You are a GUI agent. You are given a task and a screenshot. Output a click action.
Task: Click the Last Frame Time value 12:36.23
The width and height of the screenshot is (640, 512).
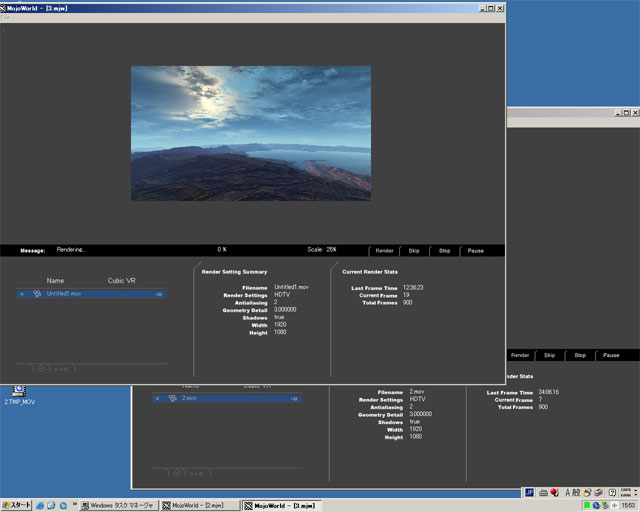(413, 287)
